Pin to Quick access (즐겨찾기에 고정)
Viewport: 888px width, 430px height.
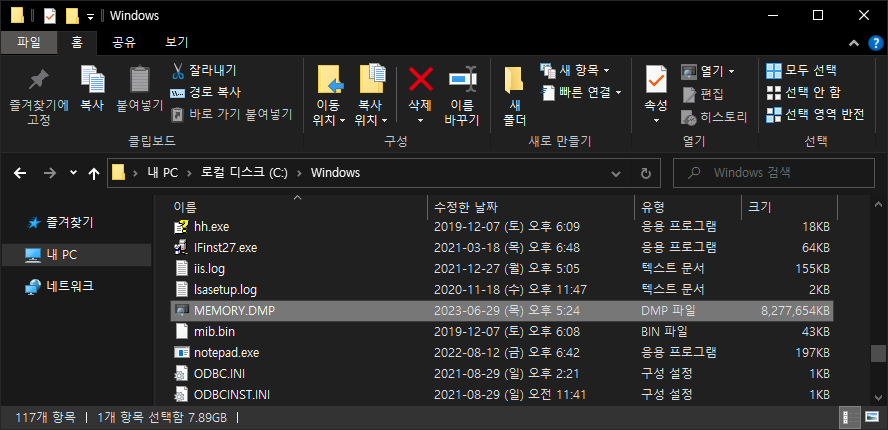(x=39, y=96)
